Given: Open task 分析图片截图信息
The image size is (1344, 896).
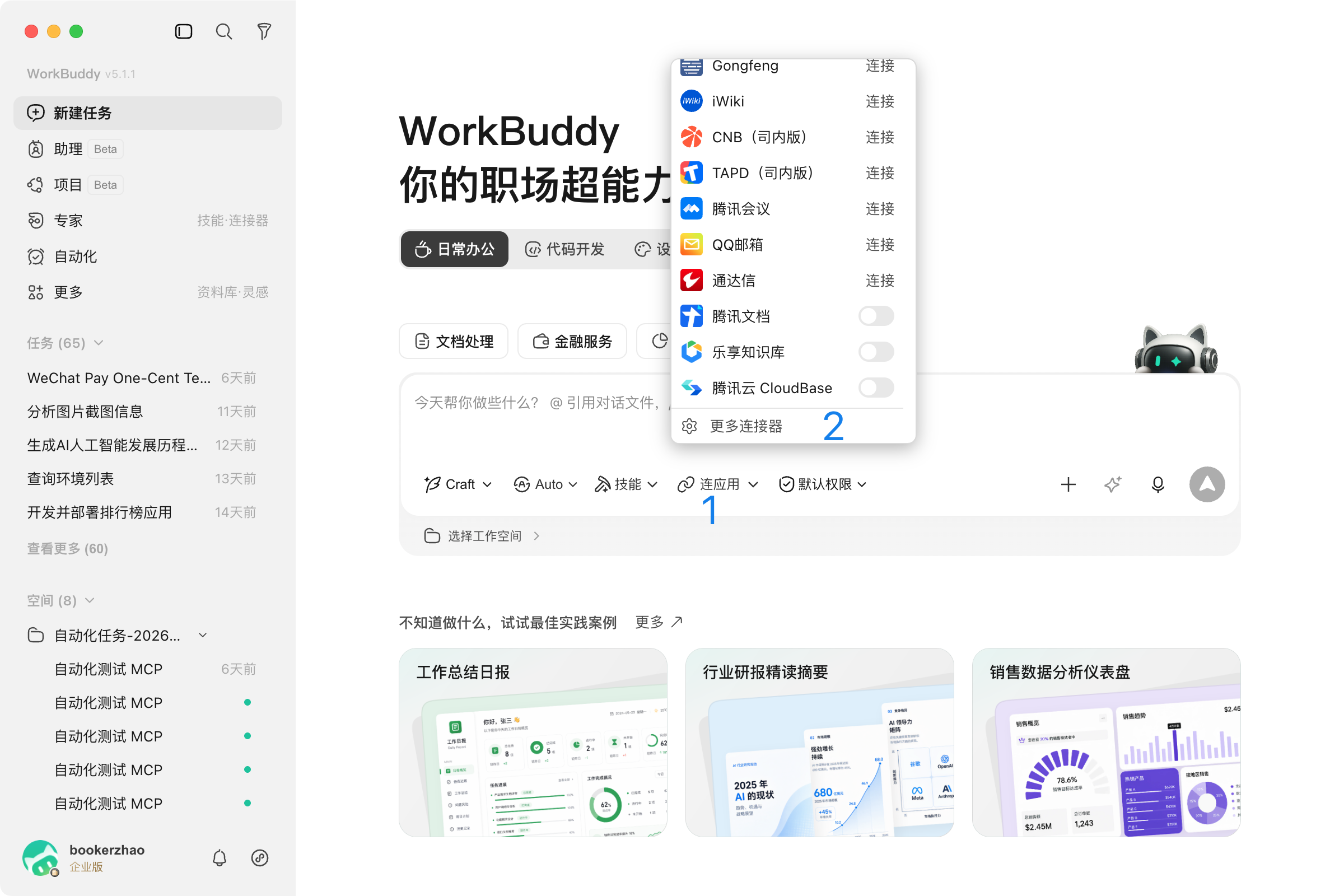Looking at the screenshot, I should (x=142, y=412).
